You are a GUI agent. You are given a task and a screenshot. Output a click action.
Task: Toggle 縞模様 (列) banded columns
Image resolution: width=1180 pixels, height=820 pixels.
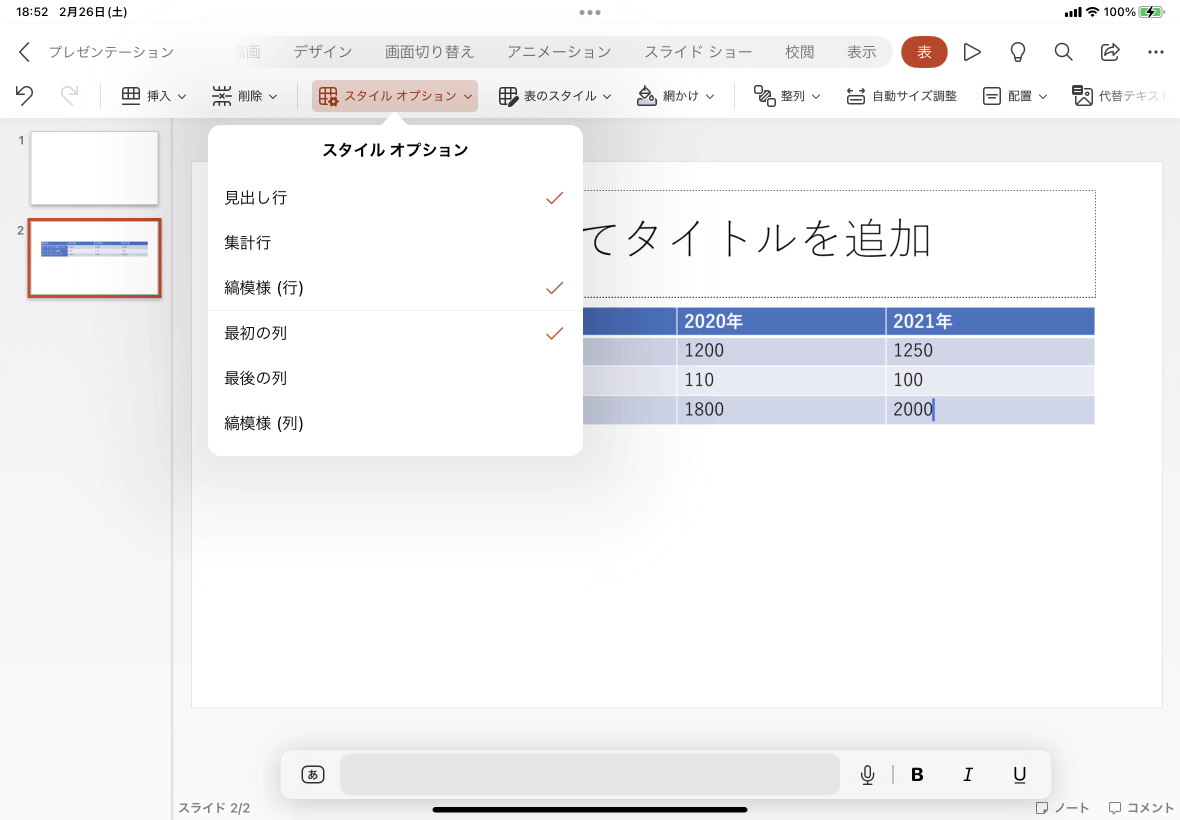(395, 424)
